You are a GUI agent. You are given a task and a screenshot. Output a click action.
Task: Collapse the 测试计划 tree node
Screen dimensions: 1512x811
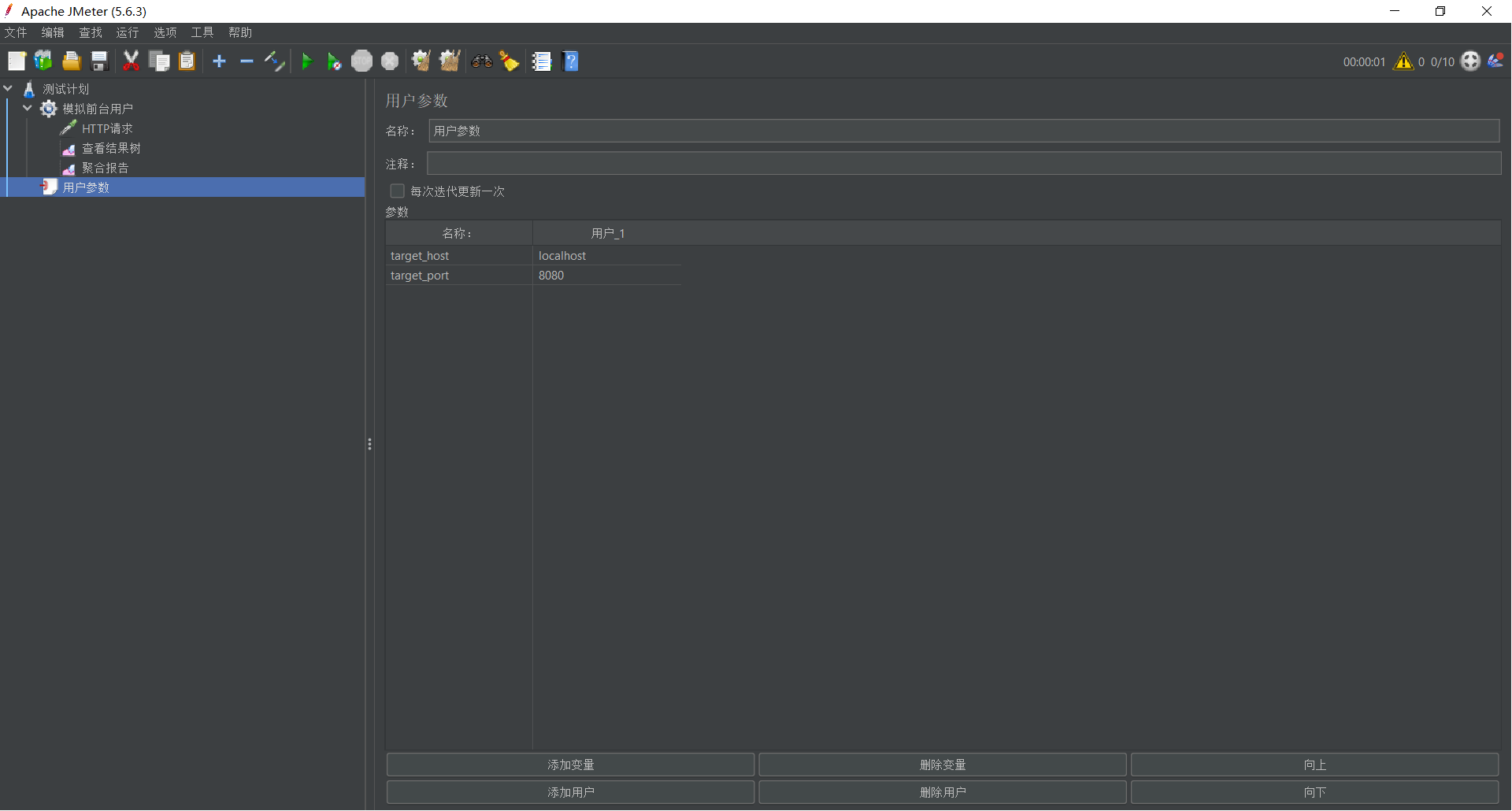pyautogui.click(x=9, y=89)
